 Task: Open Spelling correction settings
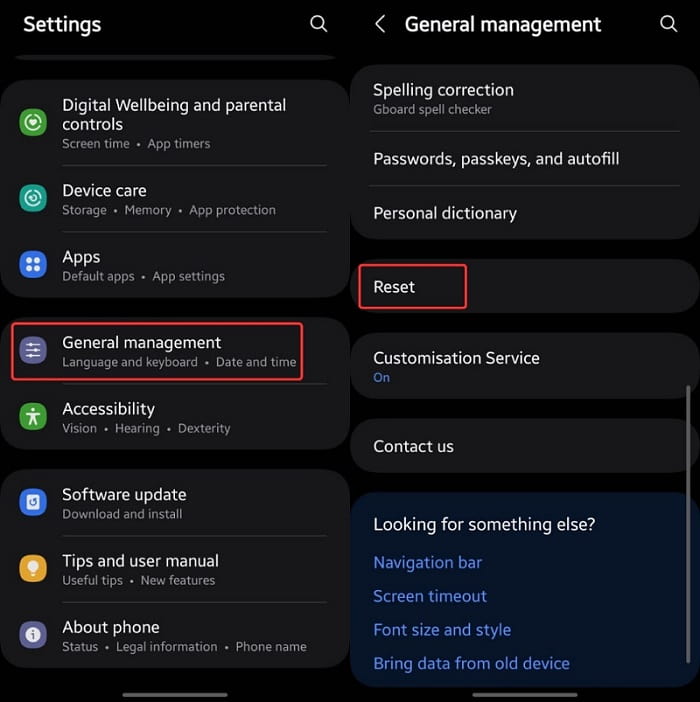(525, 98)
